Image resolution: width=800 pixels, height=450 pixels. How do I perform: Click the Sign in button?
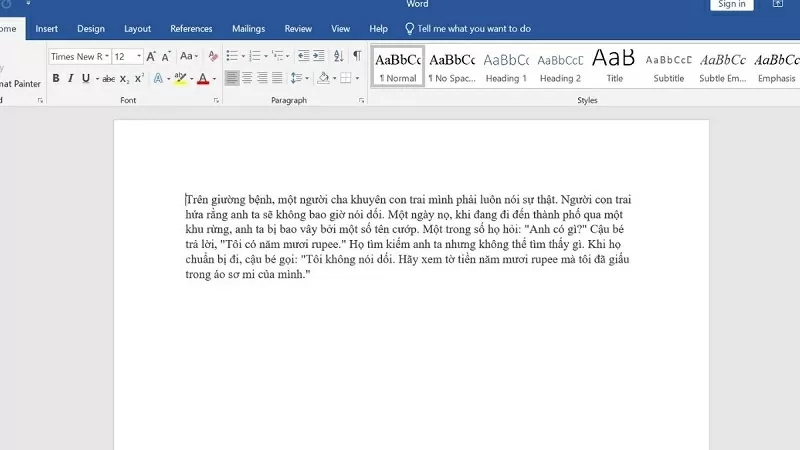click(x=732, y=5)
